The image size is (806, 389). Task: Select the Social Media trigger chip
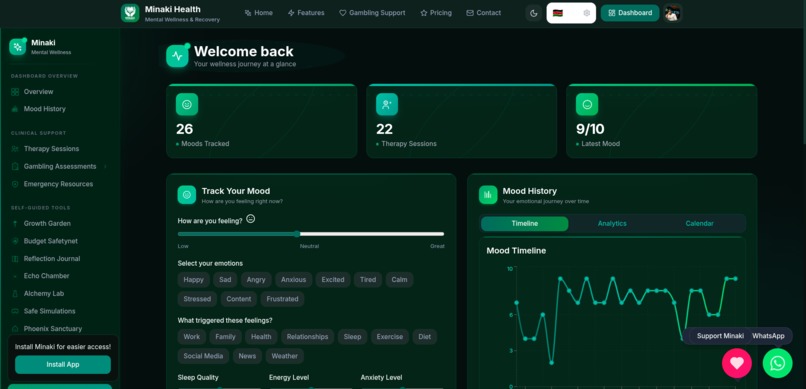[203, 356]
